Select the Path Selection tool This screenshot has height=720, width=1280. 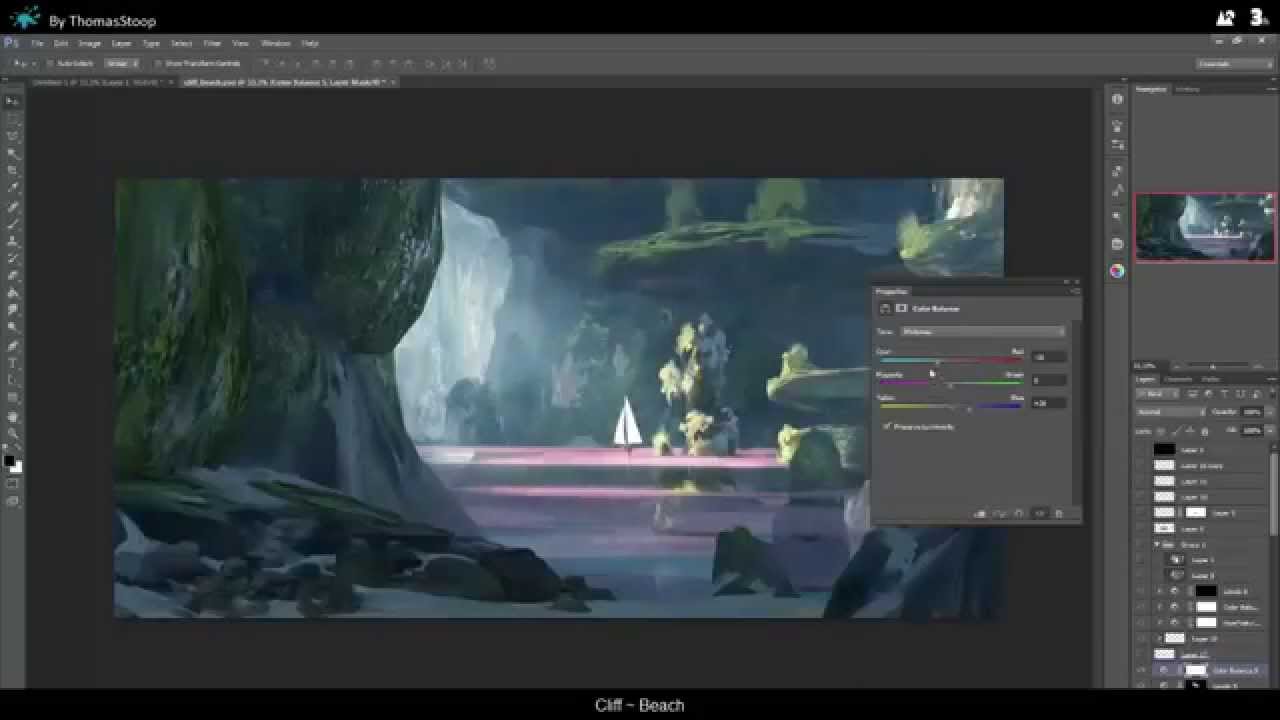click(12, 380)
